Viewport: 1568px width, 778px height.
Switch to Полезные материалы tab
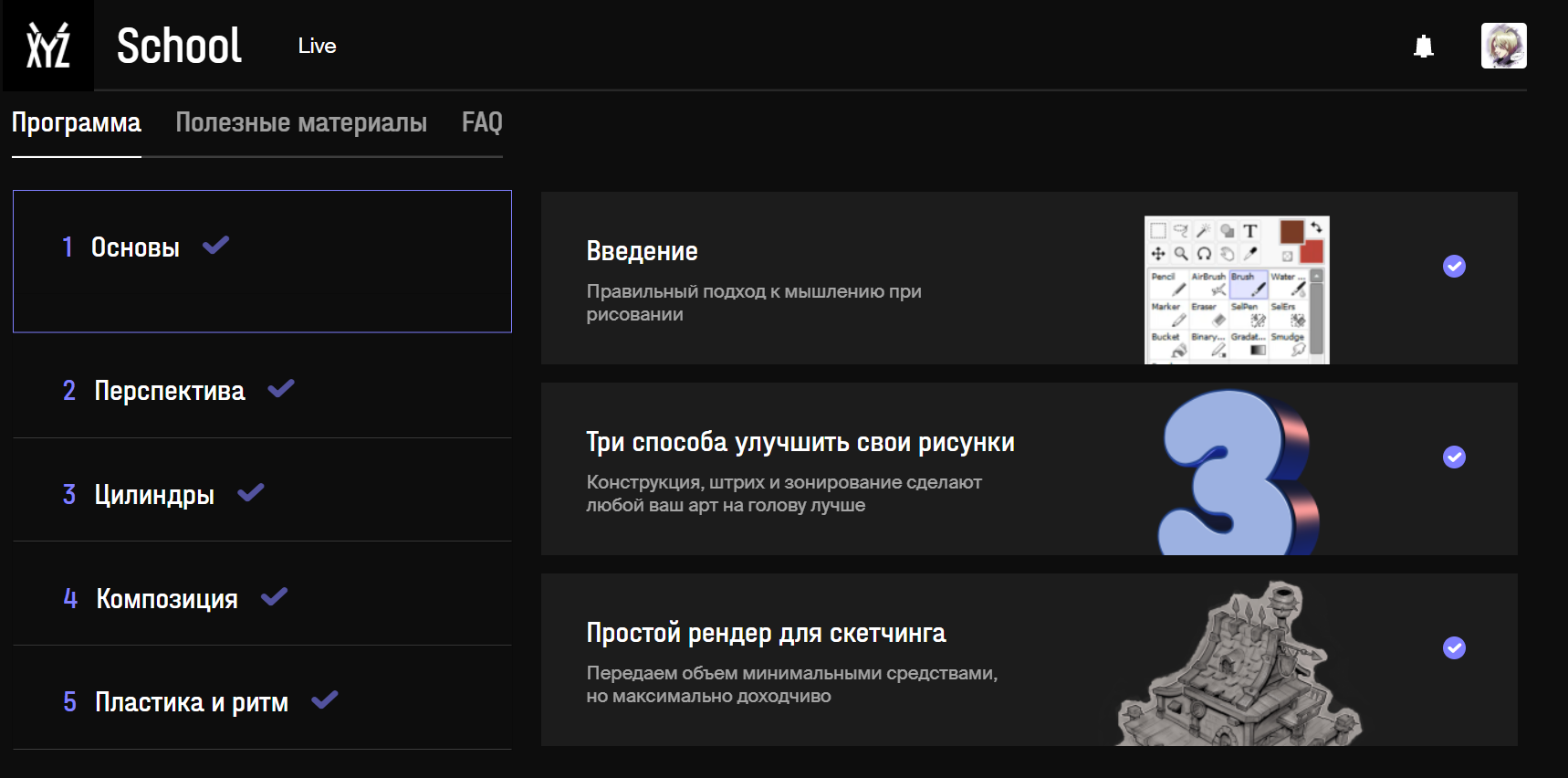(300, 122)
